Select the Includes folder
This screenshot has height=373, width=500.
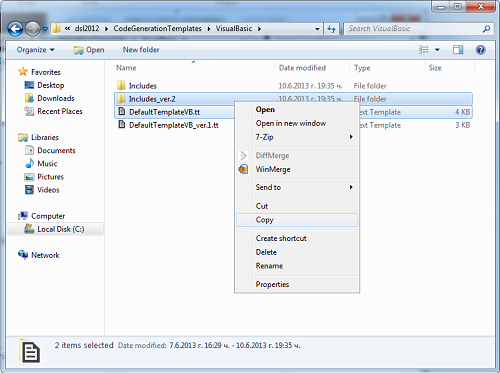tap(143, 86)
